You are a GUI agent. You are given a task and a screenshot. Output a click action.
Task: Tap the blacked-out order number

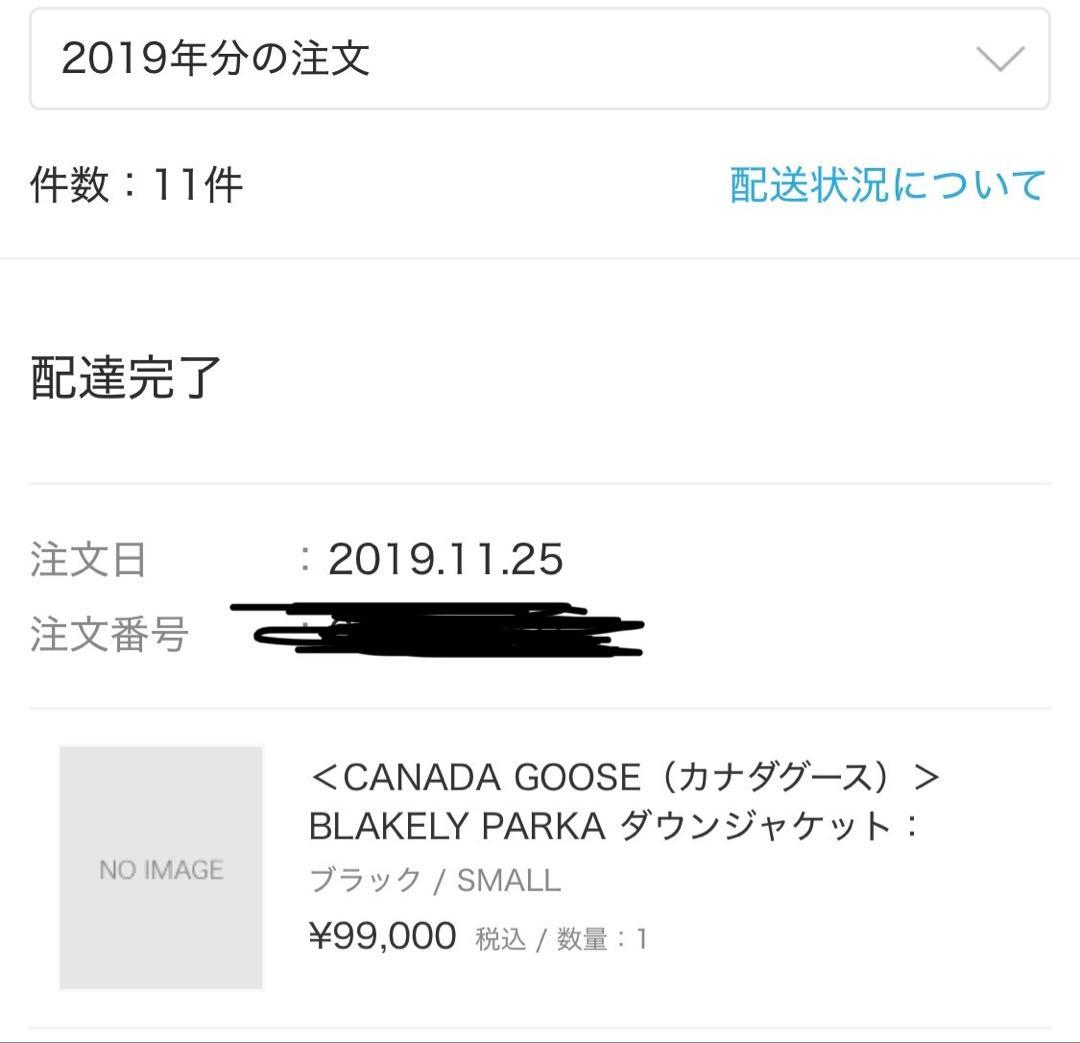click(440, 630)
